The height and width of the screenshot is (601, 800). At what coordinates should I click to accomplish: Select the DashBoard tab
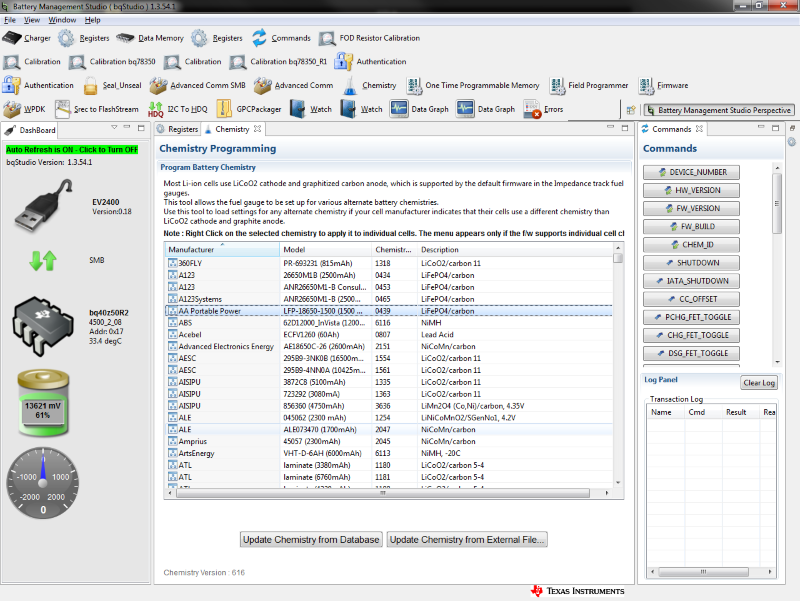(x=30, y=130)
